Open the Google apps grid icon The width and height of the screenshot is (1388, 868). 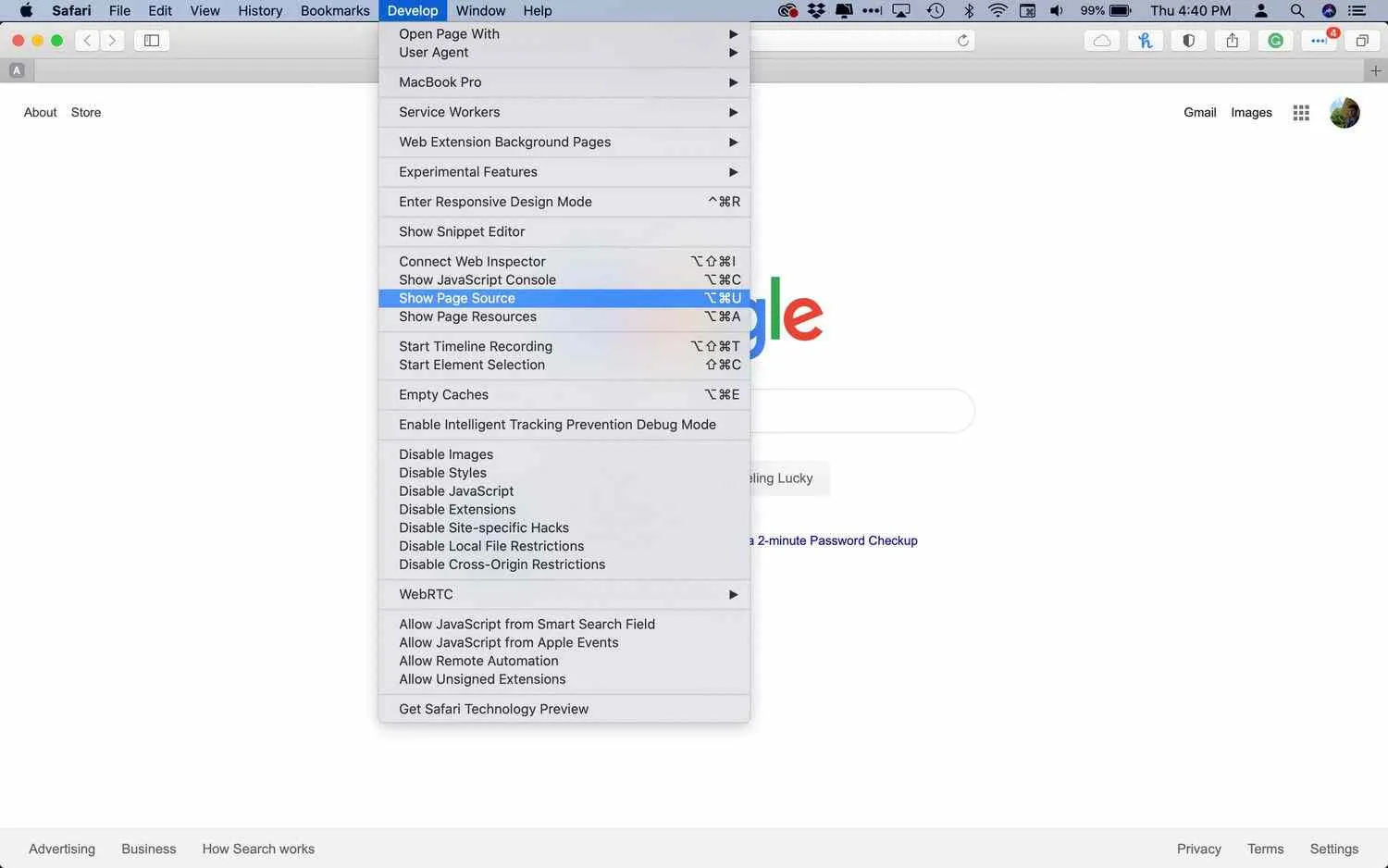pos(1301,113)
